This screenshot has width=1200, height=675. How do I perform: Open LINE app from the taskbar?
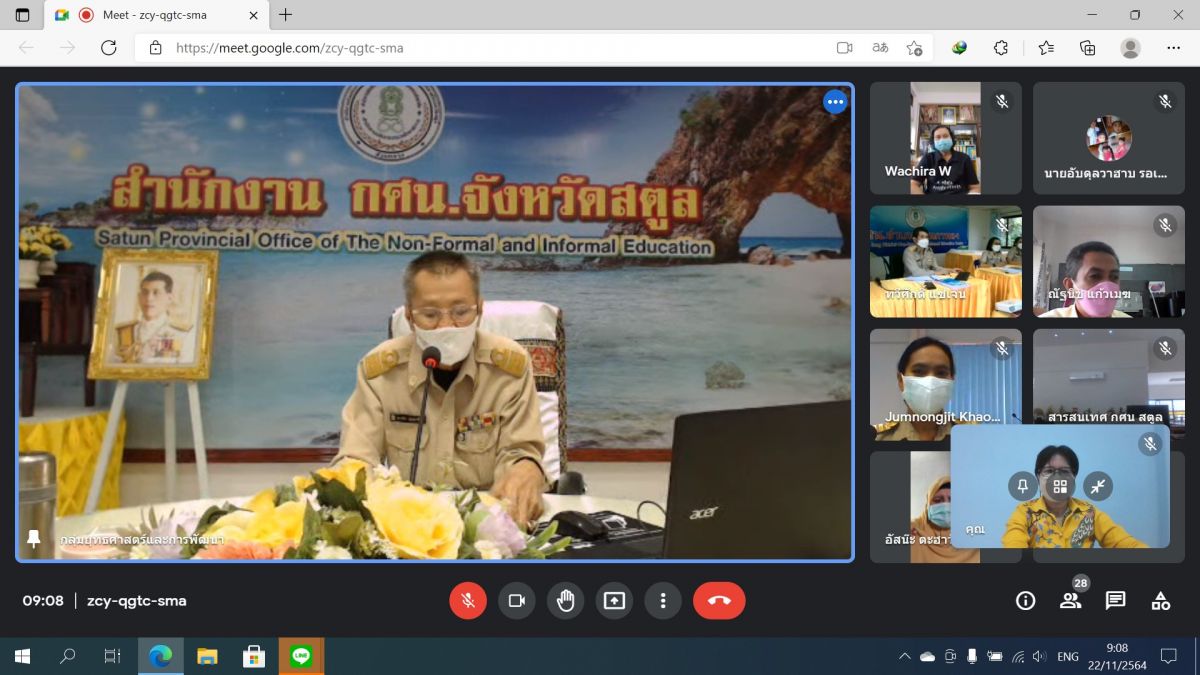(x=301, y=656)
